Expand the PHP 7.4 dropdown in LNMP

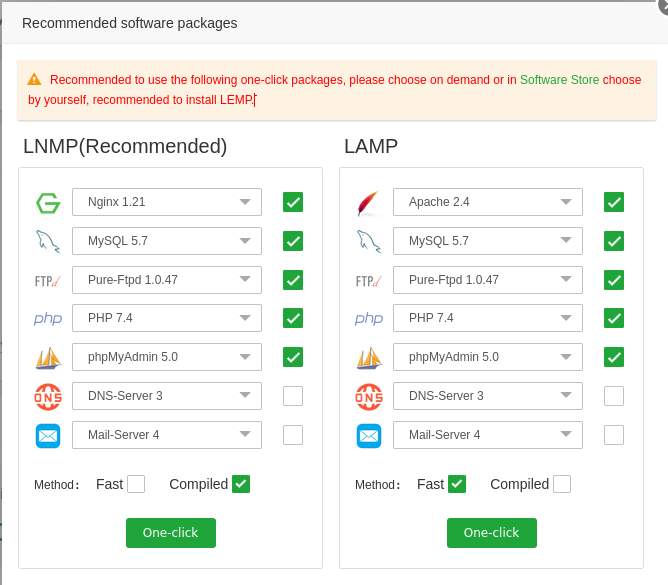[x=167, y=318]
